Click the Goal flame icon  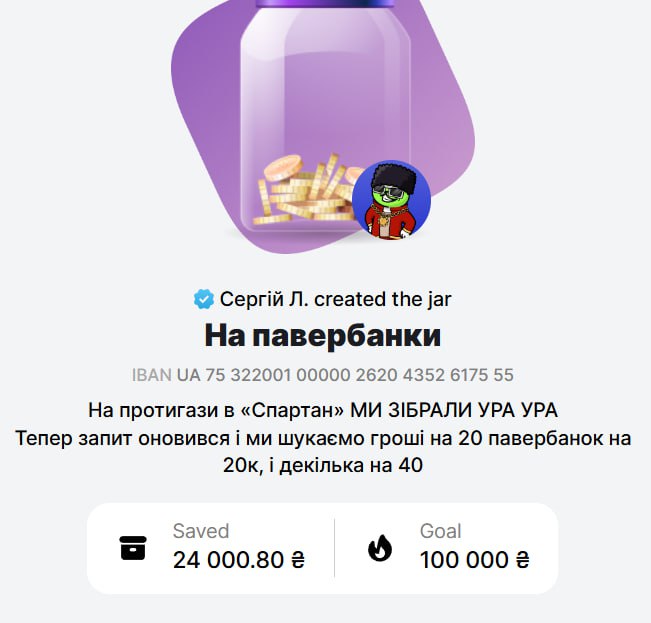[x=380, y=548]
